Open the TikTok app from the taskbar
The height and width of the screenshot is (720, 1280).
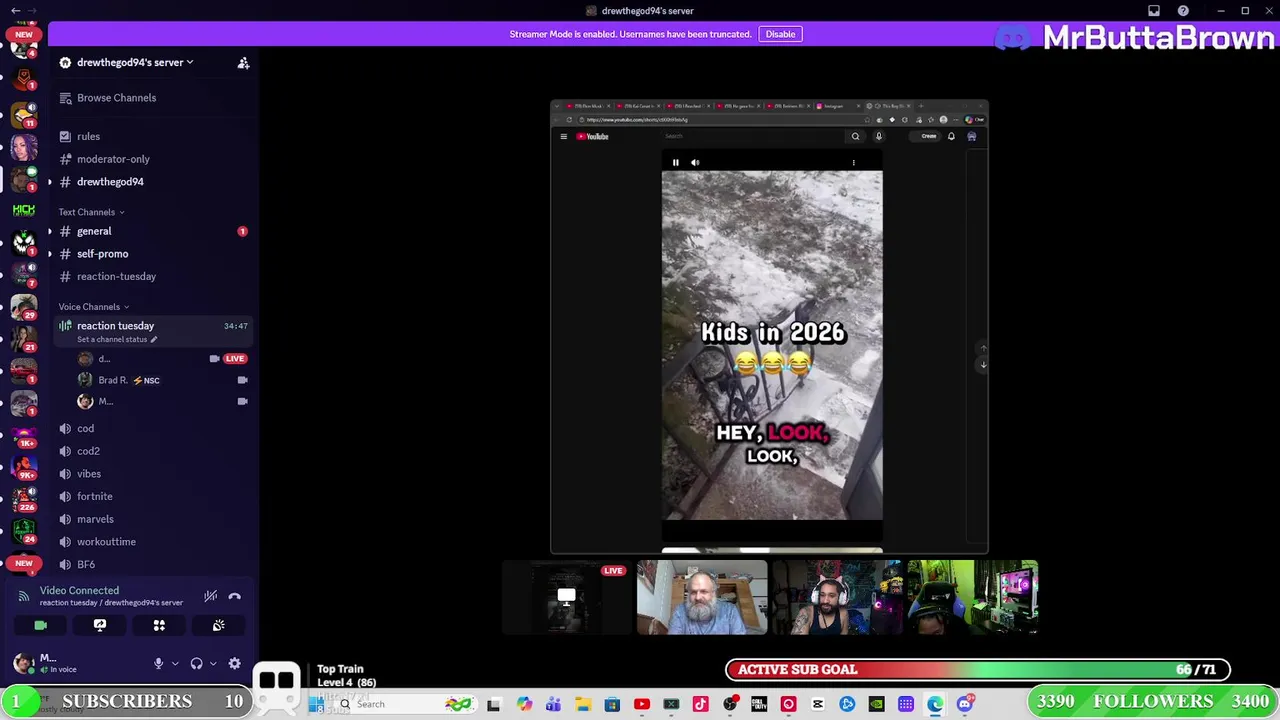pos(700,705)
